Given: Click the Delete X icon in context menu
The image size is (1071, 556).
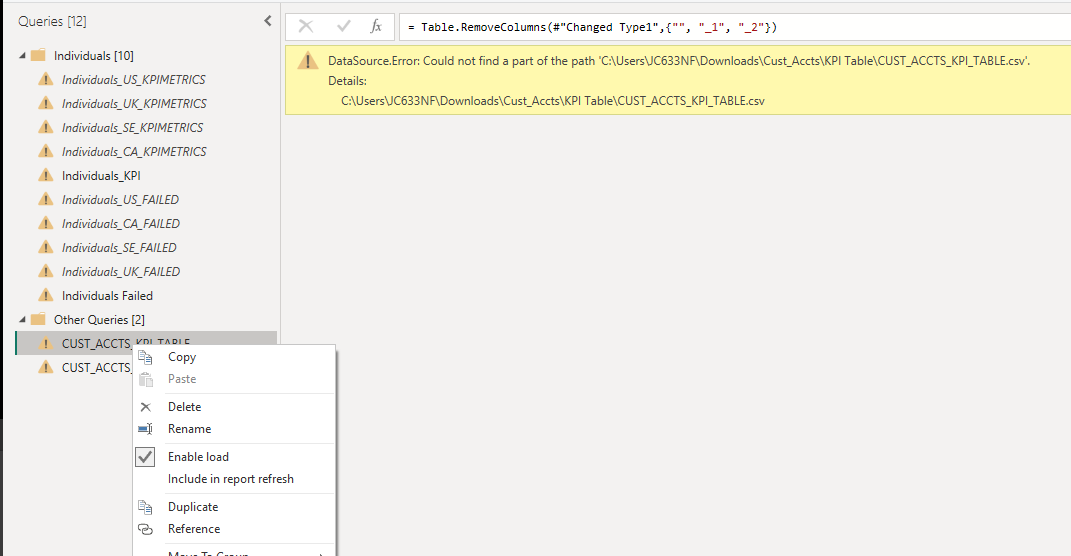Looking at the screenshot, I should (x=145, y=407).
